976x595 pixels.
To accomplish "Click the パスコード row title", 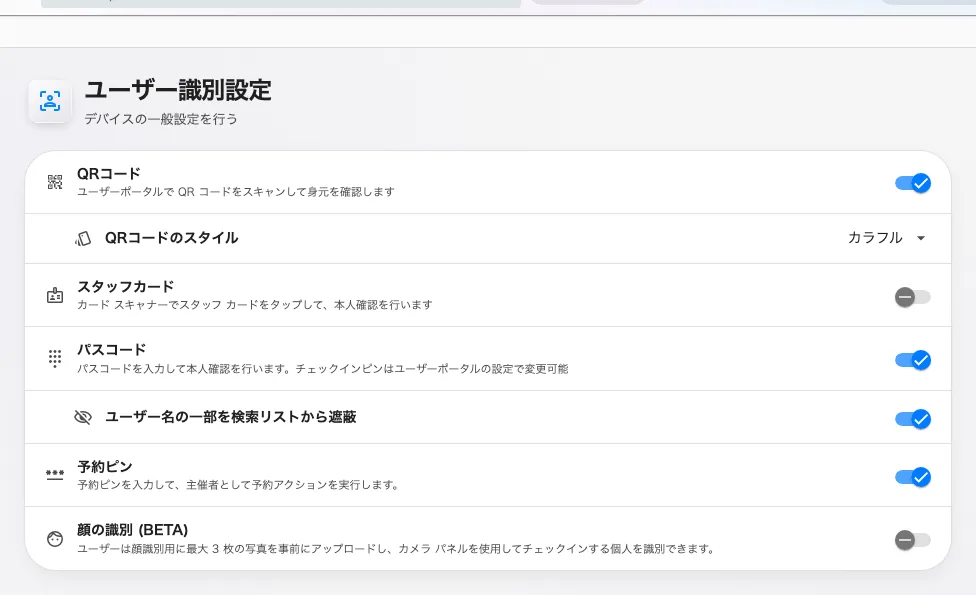I will [111, 350].
